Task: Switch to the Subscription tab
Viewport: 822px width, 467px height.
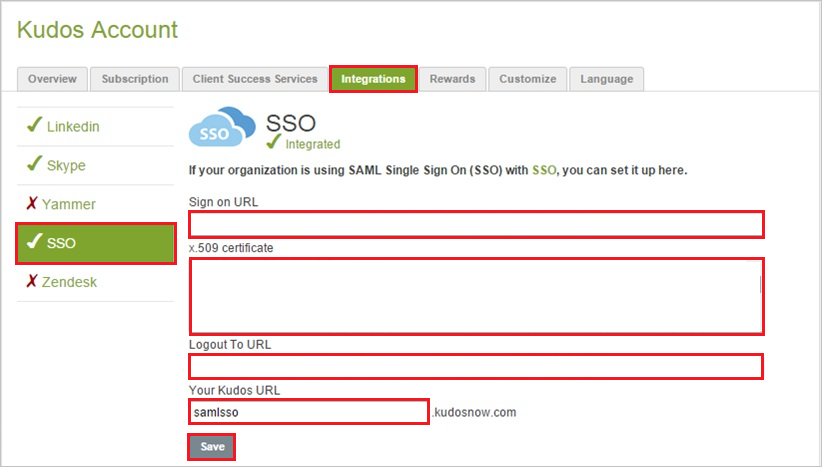Action: (135, 79)
